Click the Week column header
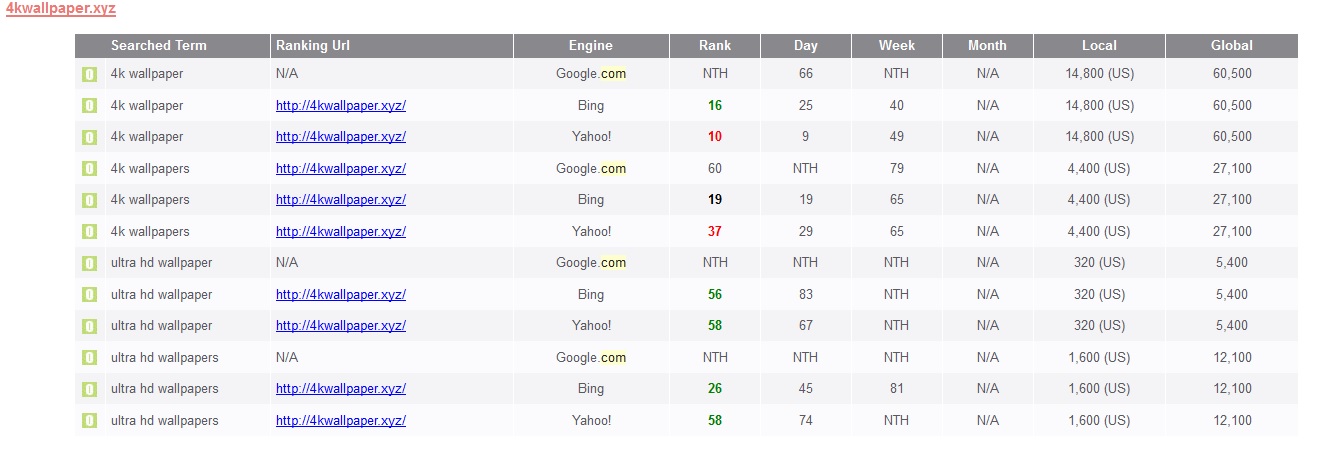Screen dimensions: 1317x451 click(x=896, y=46)
